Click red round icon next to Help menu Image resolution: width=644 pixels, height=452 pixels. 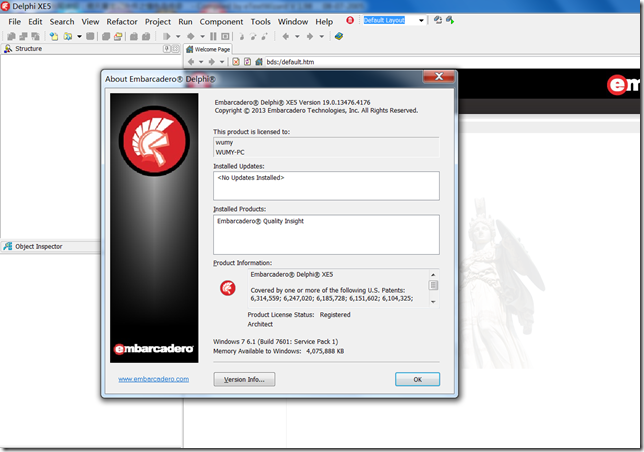click(350, 20)
